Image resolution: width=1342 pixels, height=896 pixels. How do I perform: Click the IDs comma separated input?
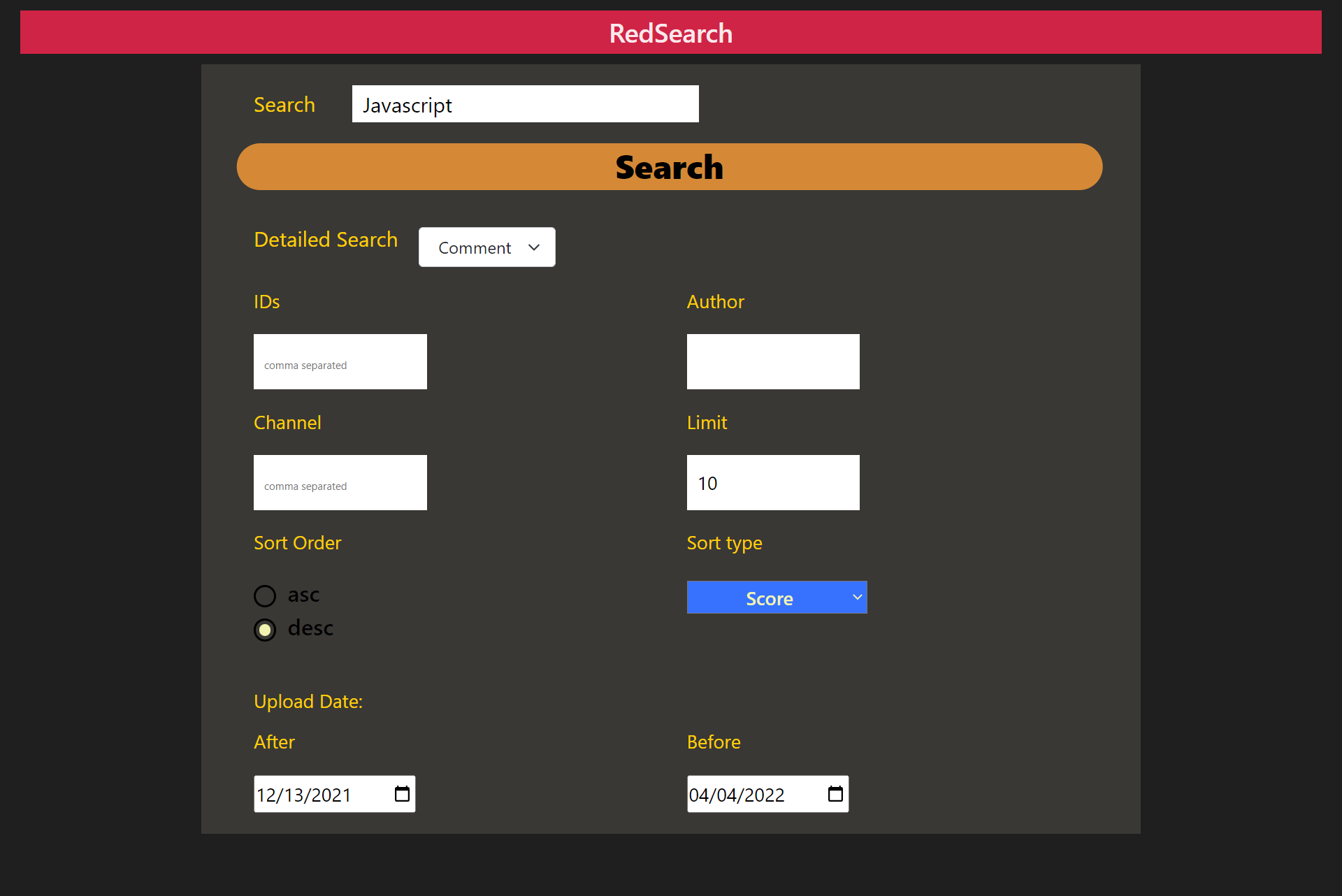click(340, 362)
